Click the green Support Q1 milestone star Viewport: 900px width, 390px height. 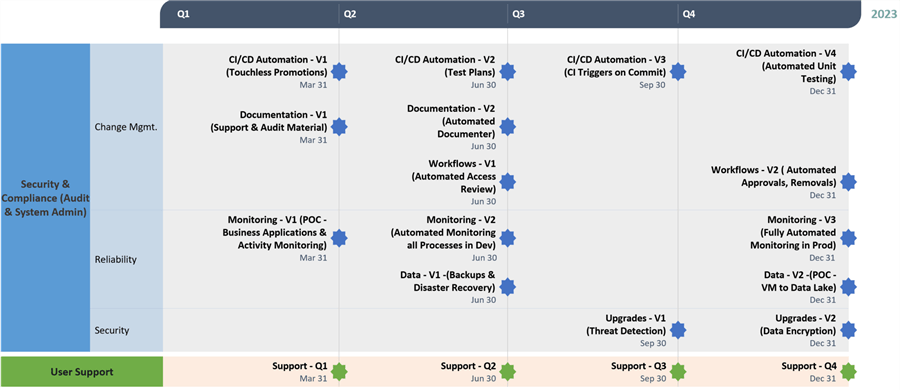point(339,372)
